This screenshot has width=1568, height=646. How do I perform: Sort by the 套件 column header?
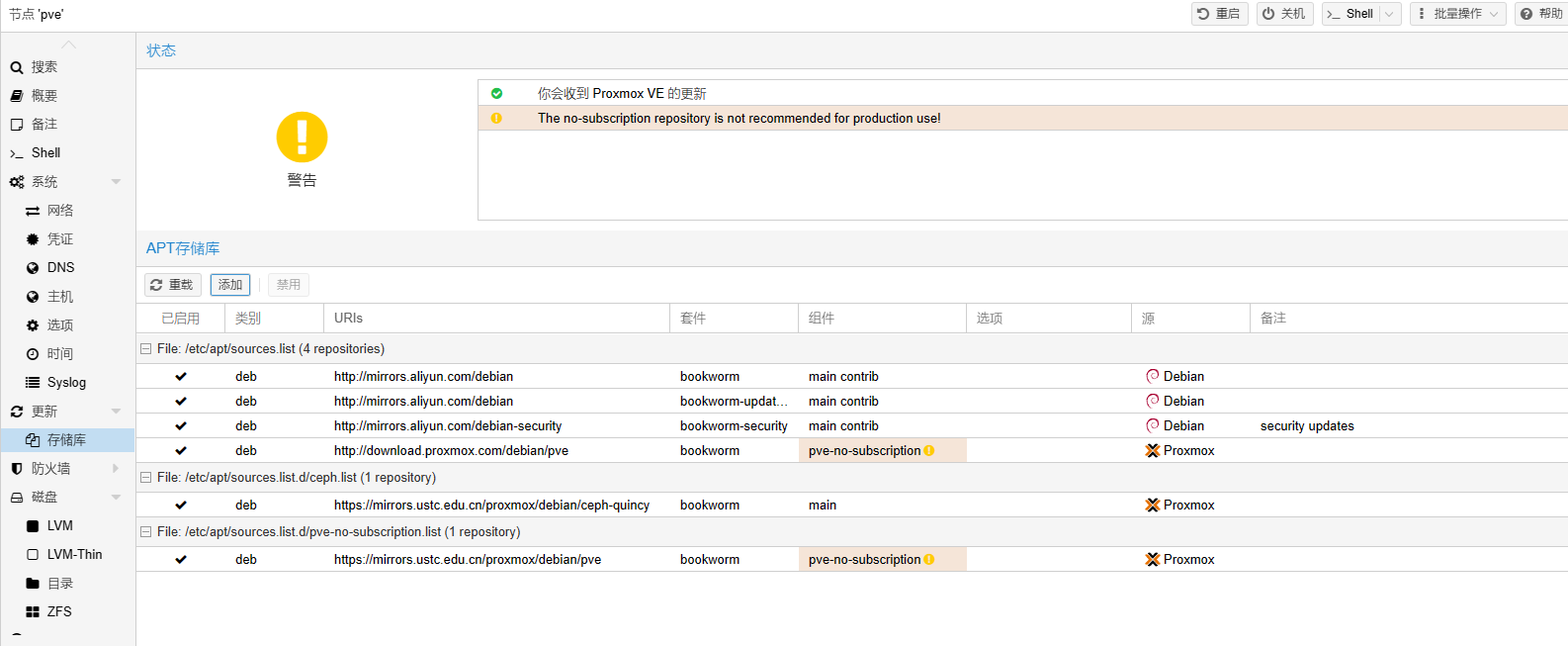735,319
